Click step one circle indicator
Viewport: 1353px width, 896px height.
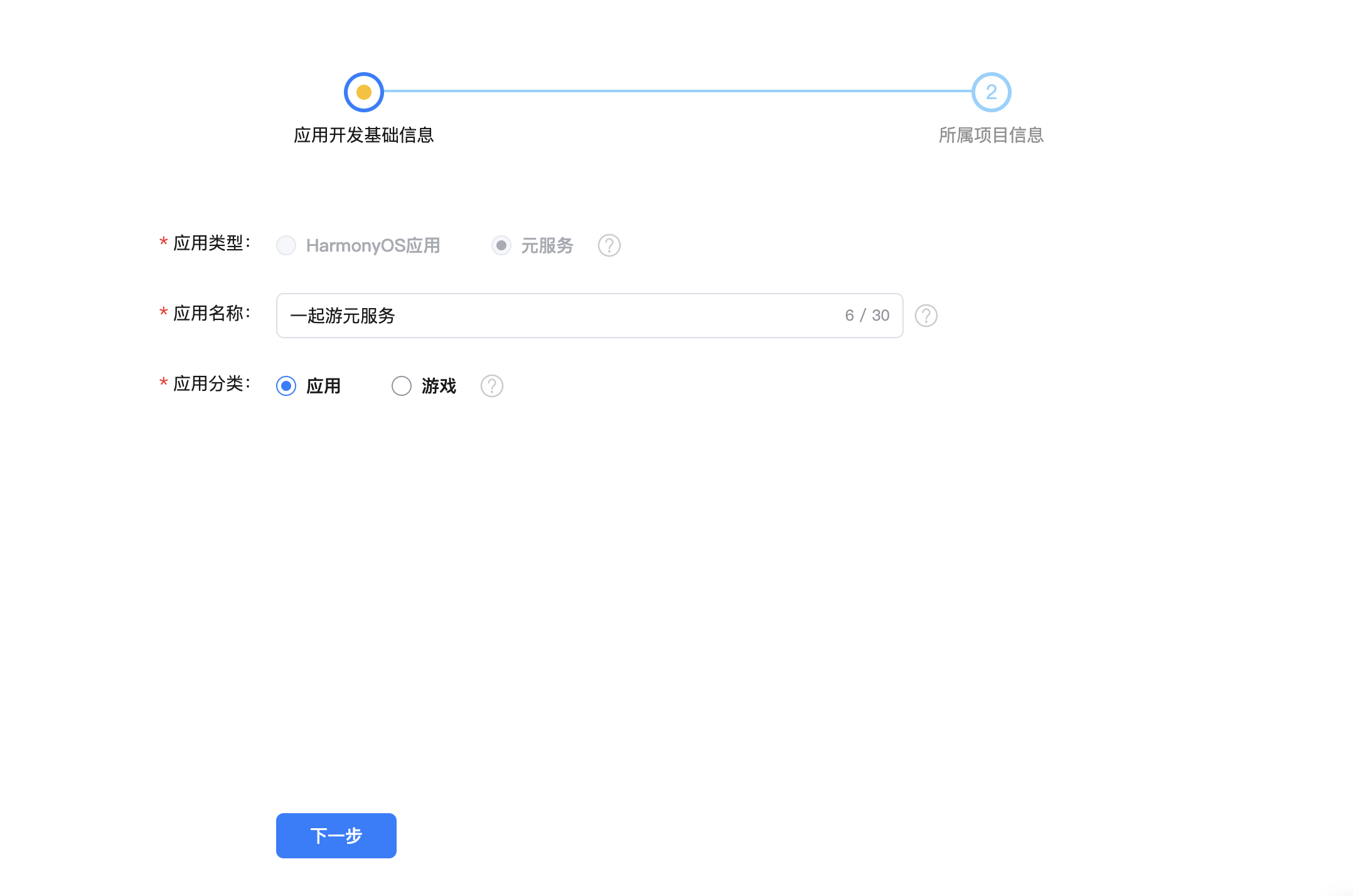click(x=363, y=92)
